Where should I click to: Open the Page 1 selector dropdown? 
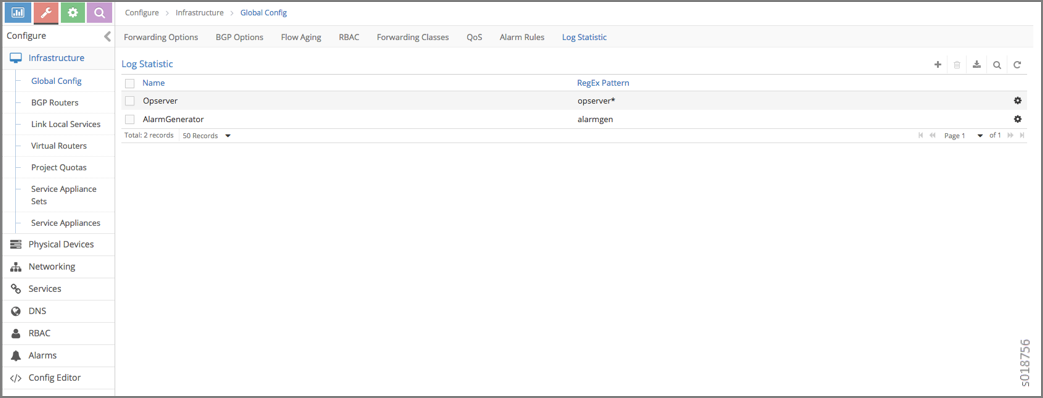pyautogui.click(x=963, y=135)
